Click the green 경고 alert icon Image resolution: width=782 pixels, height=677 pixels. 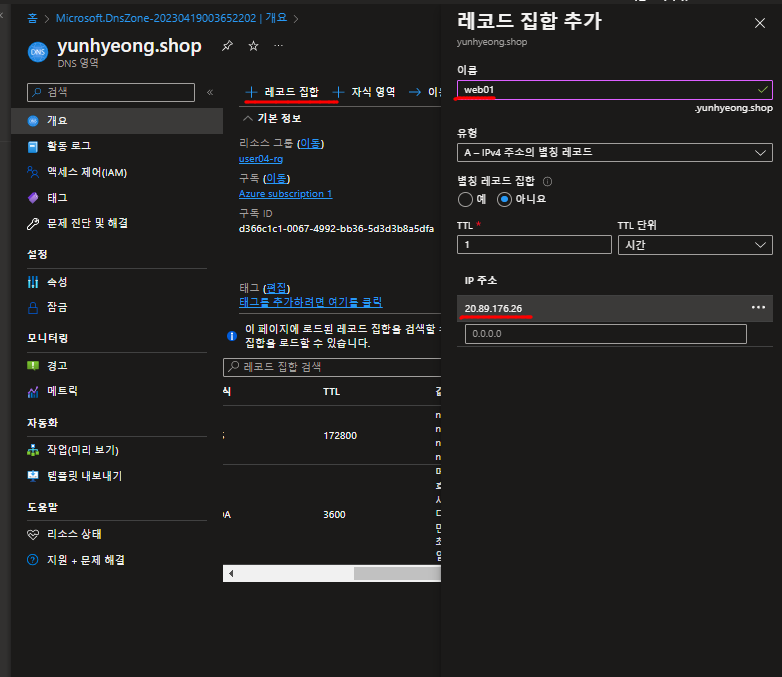click(x=33, y=366)
